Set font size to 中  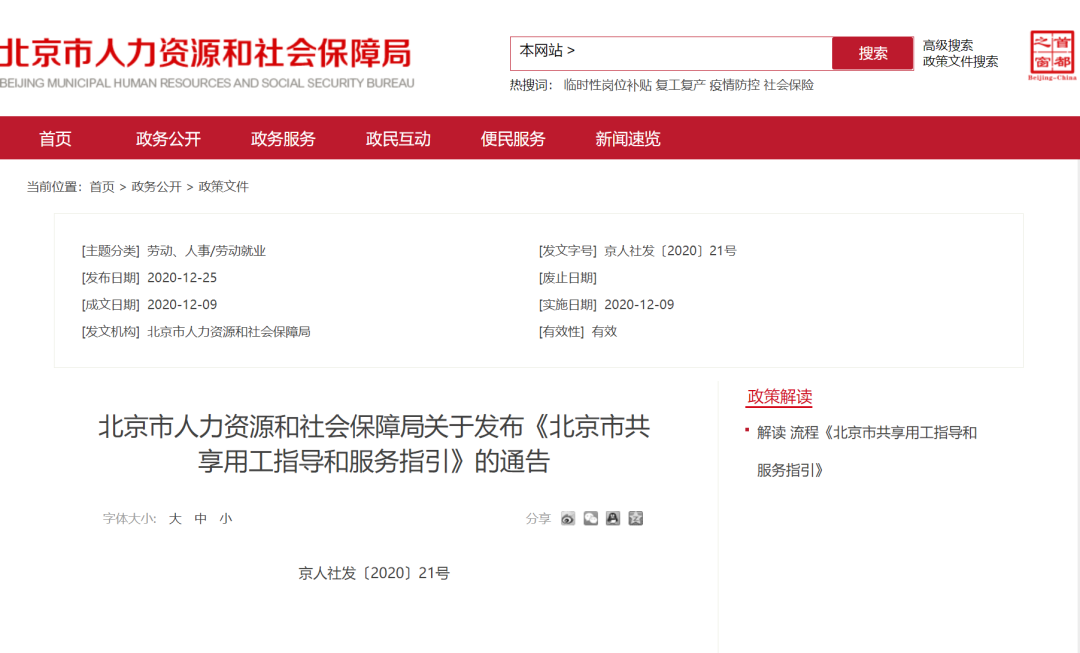coord(201,519)
